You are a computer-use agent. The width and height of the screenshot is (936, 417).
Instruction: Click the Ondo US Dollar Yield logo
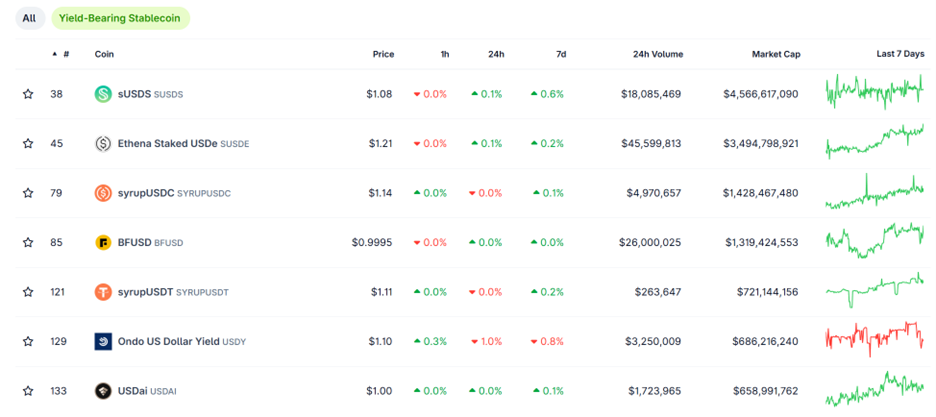click(102, 341)
